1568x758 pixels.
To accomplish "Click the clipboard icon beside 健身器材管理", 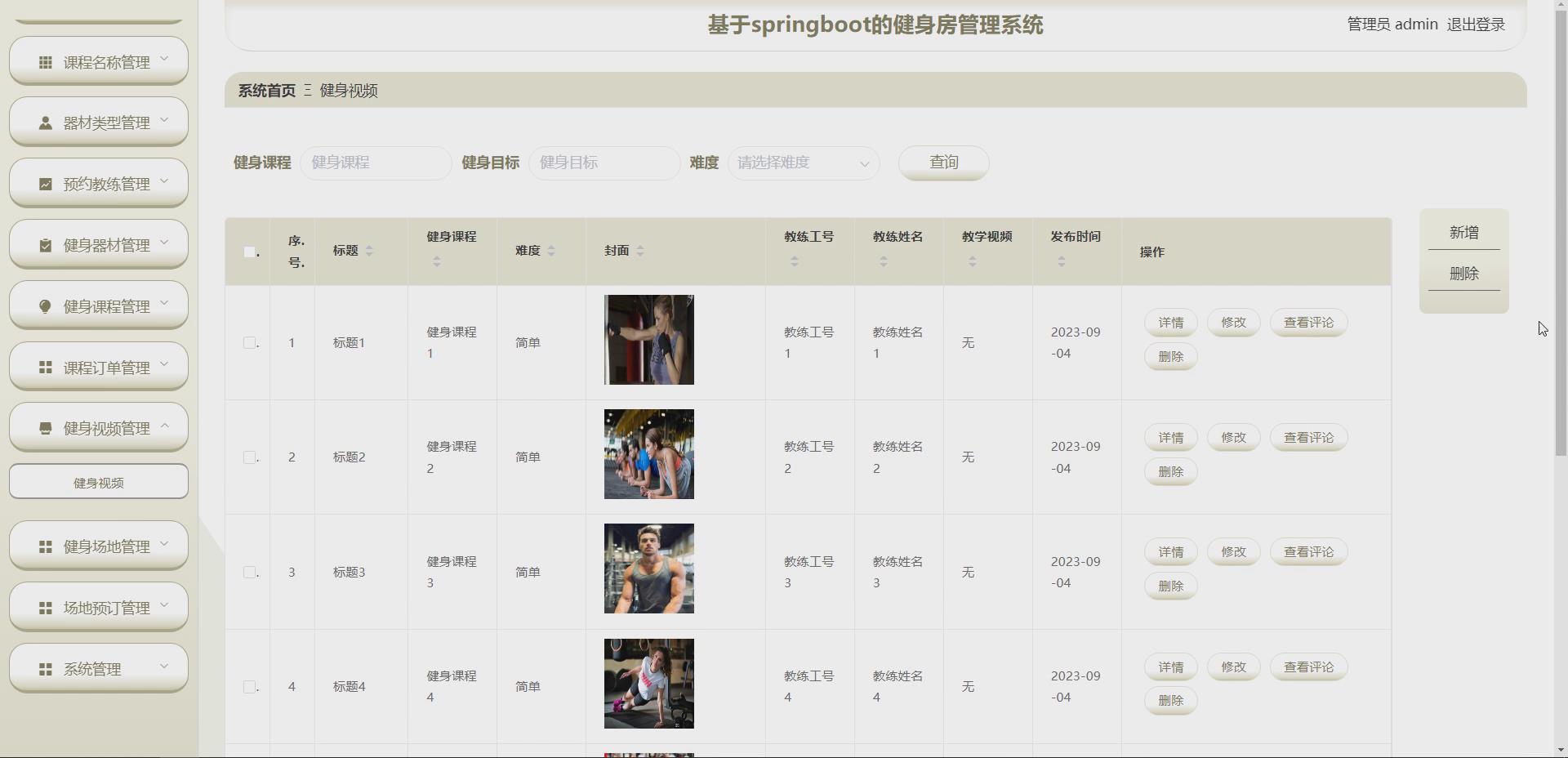I will tap(46, 245).
